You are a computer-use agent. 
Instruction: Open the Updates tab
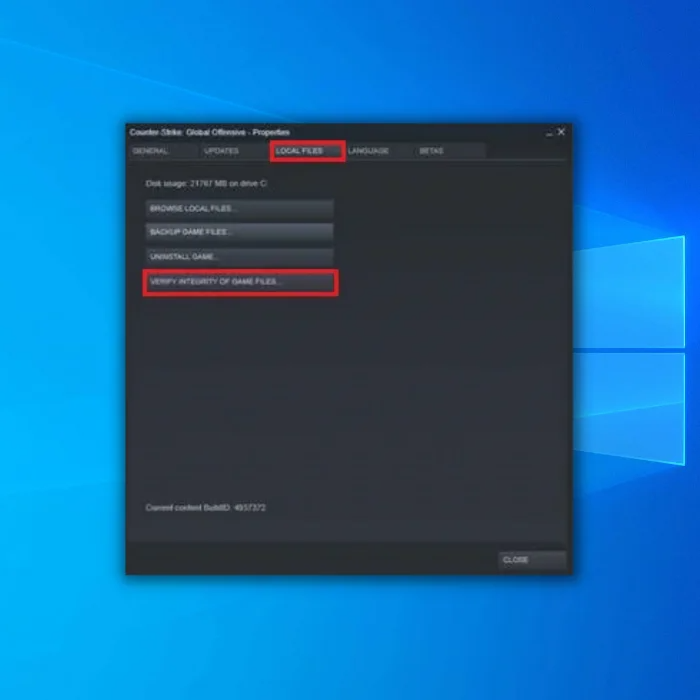pos(233,151)
